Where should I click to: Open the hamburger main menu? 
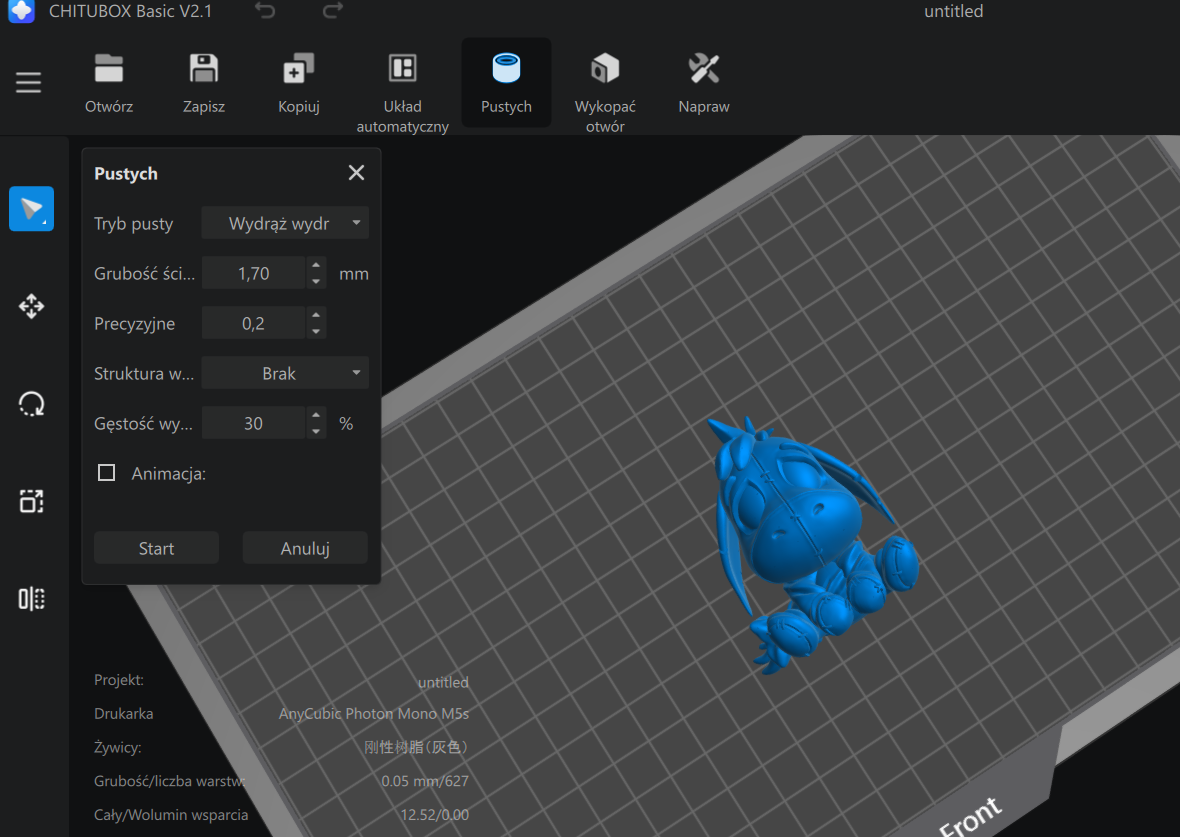pyautogui.click(x=29, y=82)
